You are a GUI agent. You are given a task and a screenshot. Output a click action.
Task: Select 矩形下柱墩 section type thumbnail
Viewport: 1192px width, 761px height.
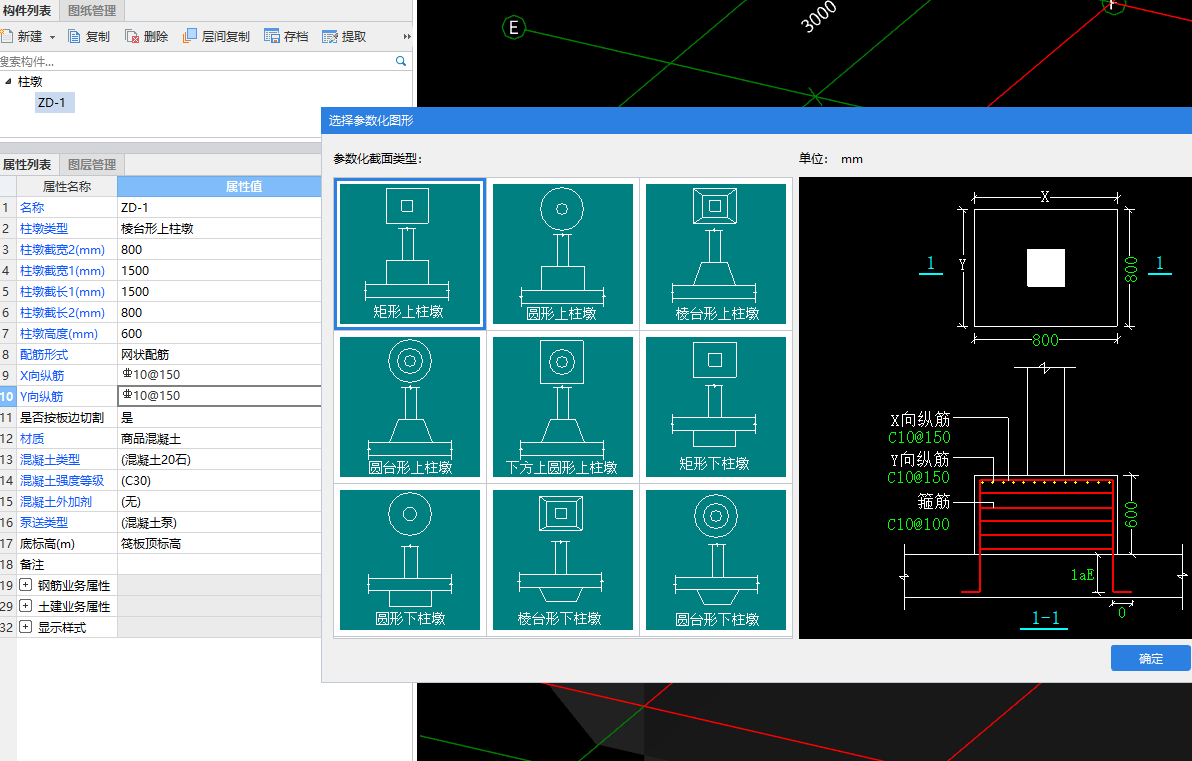point(715,407)
